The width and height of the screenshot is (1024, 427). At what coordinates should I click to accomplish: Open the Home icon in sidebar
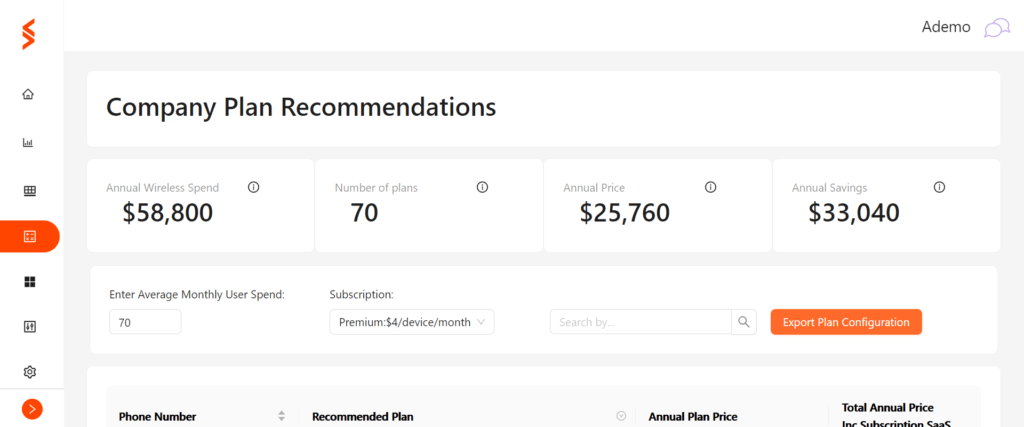click(28, 94)
